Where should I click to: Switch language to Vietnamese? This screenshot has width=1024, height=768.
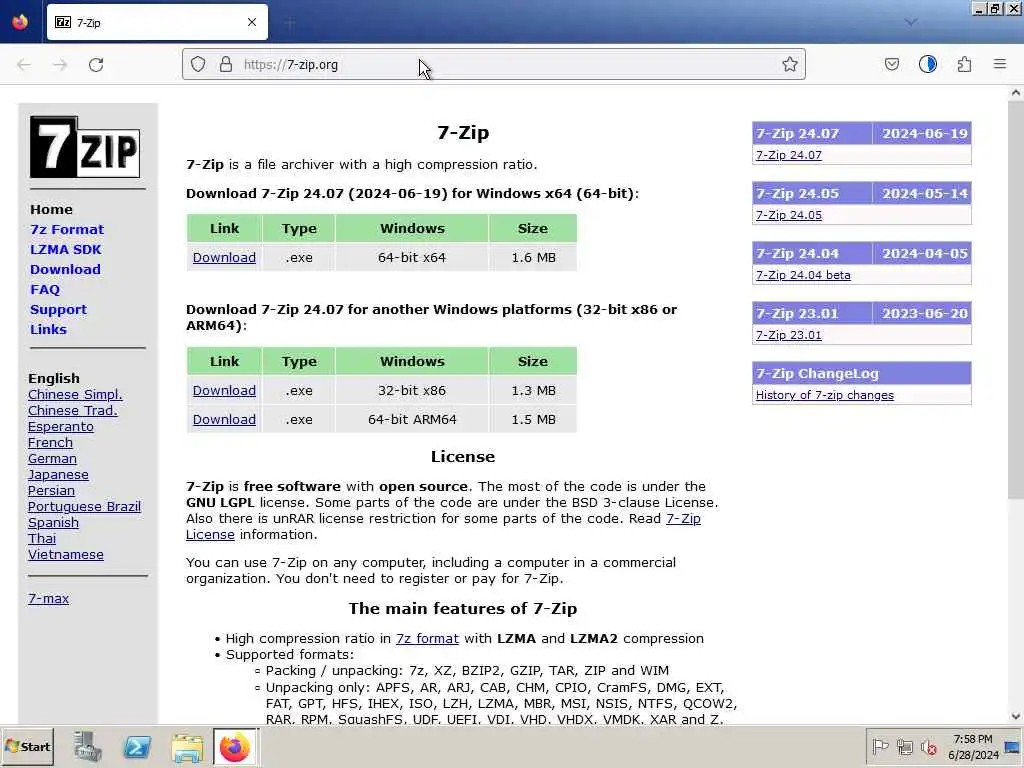[x=65, y=554]
